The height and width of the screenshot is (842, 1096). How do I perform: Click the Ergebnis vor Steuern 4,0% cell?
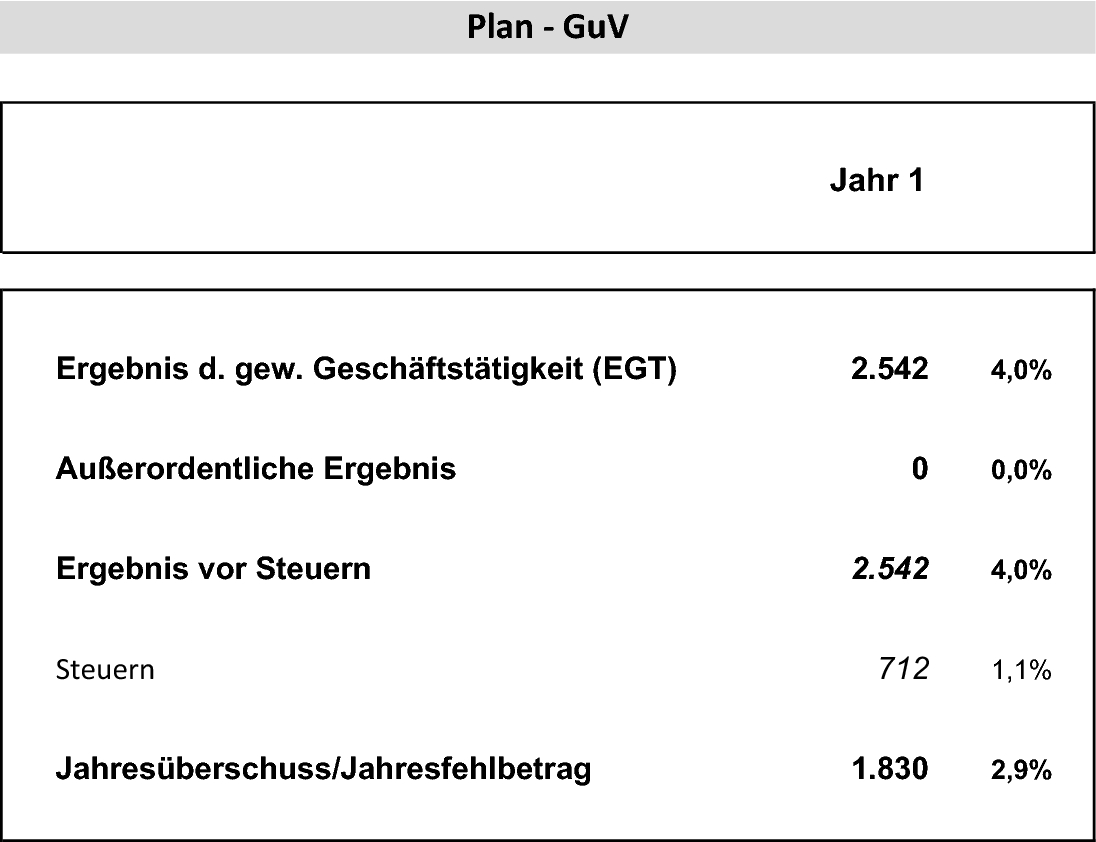coord(1021,570)
